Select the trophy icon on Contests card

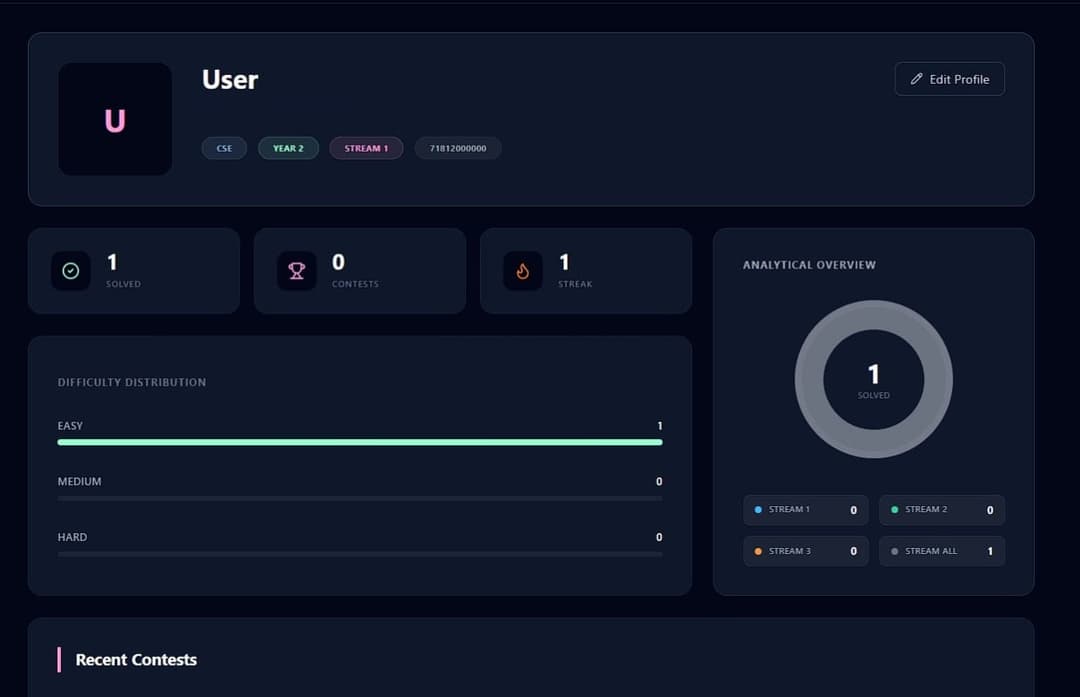(296, 270)
